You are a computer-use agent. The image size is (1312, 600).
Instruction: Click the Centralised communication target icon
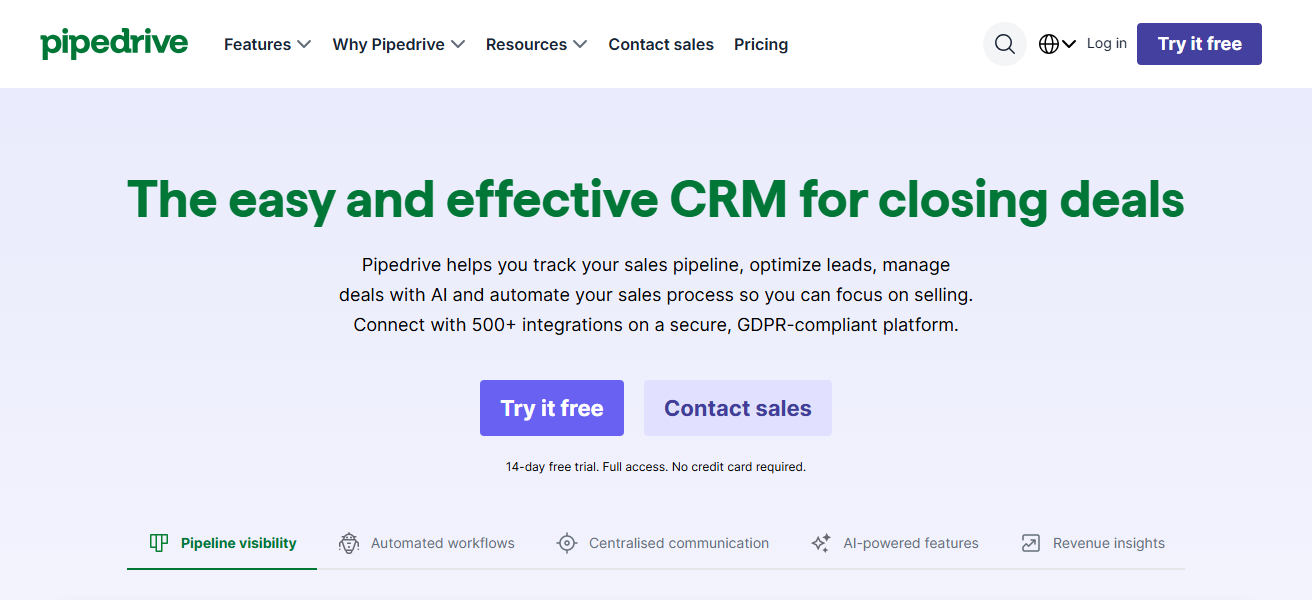click(567, 543)
